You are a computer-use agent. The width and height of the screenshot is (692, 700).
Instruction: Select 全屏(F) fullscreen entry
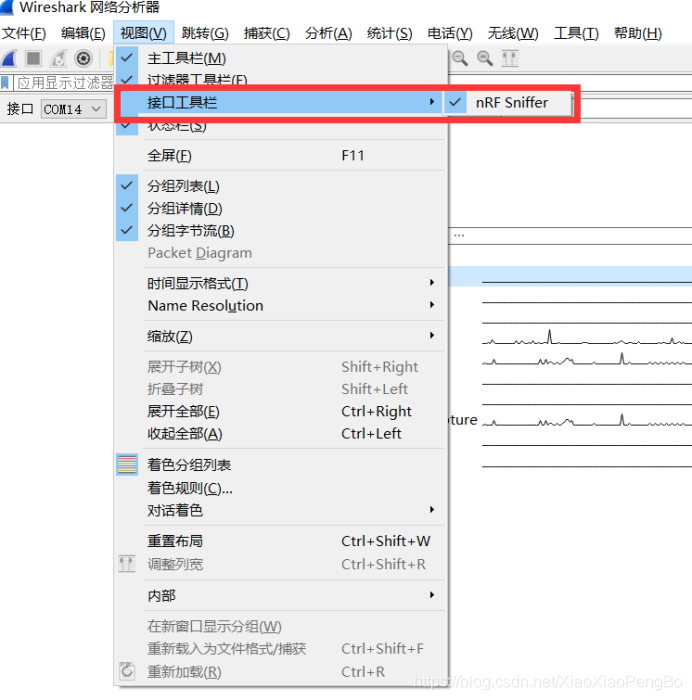click(x=282, y=155)
